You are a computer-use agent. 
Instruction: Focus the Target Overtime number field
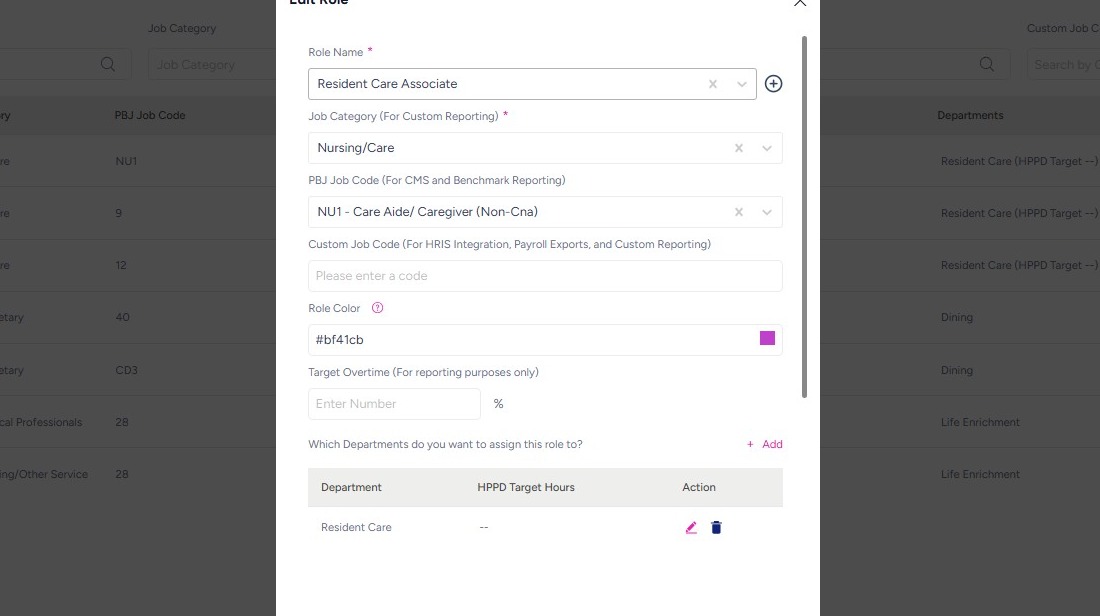[x=394, y=404]
